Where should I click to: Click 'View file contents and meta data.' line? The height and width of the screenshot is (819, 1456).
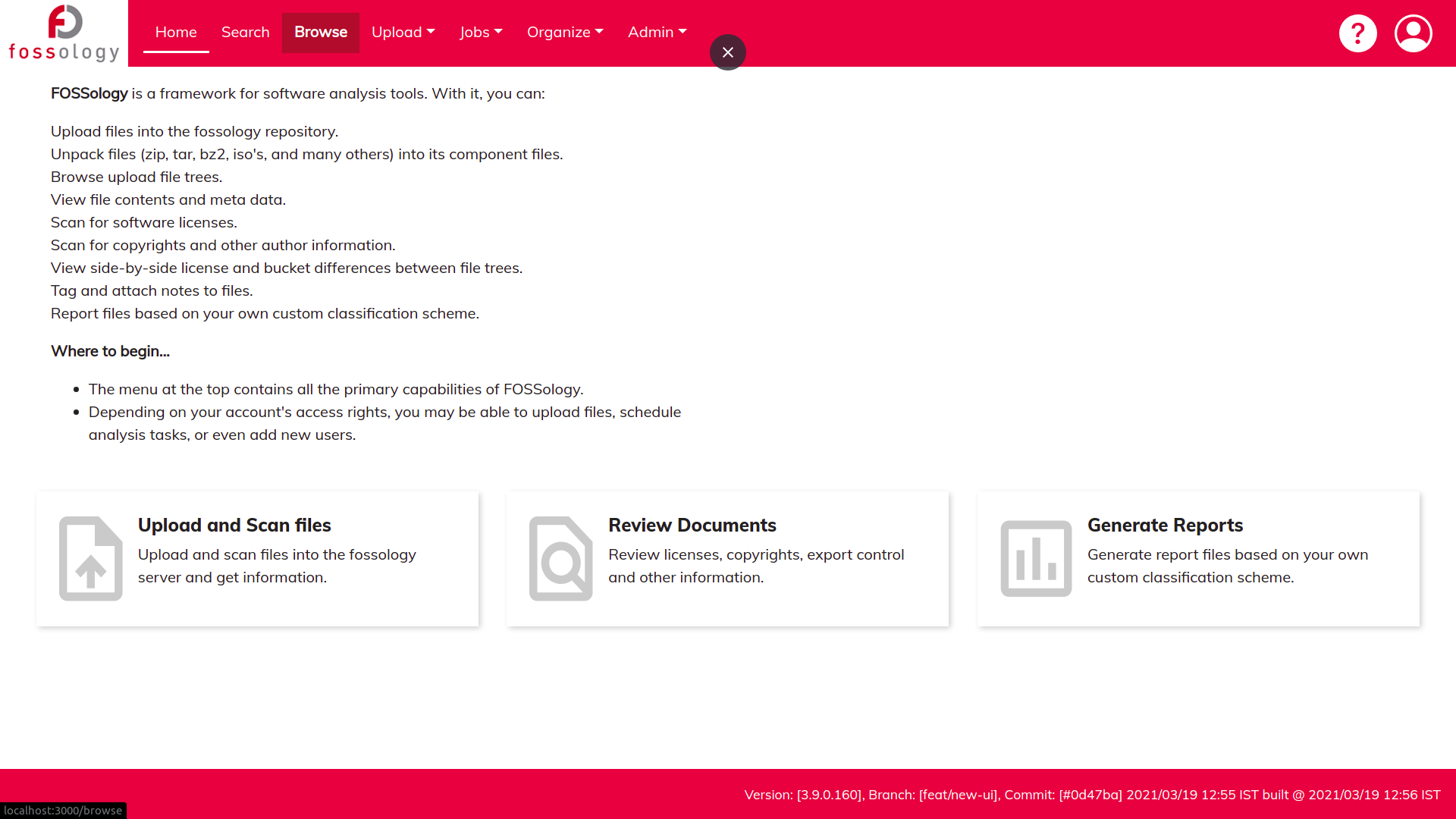(x=168, y=199)
